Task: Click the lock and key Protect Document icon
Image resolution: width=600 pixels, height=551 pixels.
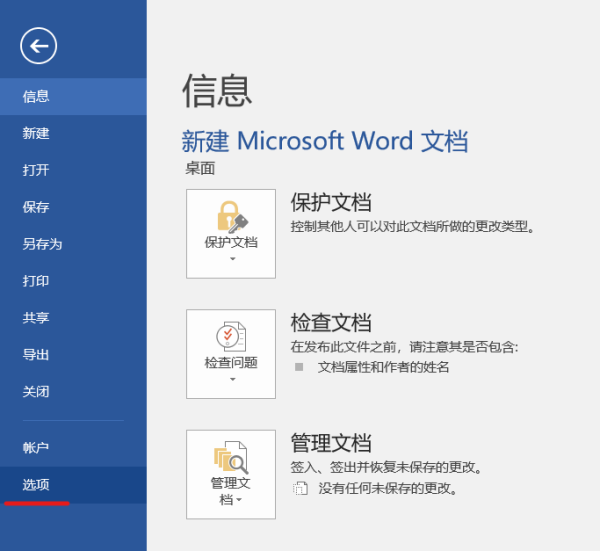Action: pos(231,216)
